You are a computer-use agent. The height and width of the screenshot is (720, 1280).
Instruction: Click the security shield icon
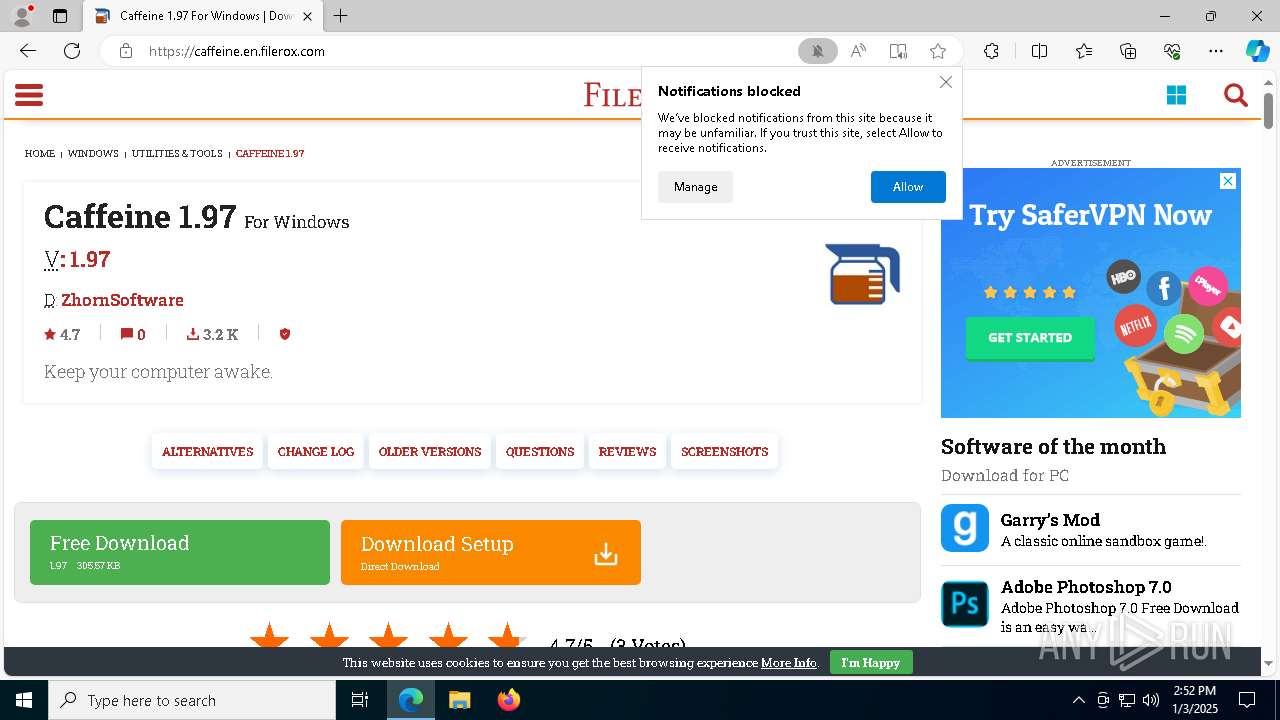(285, 334)
